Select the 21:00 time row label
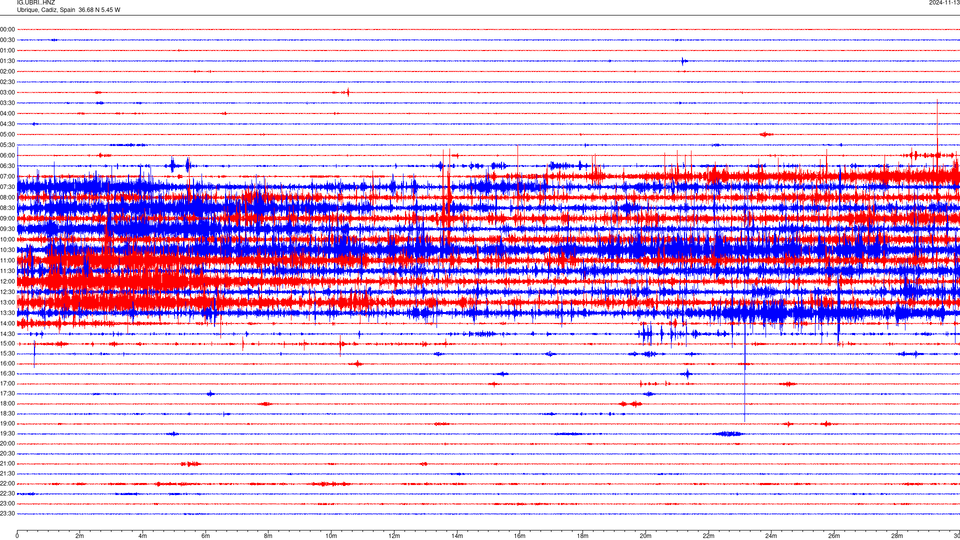This screenshot has height=540, width=960. (7, 463)
